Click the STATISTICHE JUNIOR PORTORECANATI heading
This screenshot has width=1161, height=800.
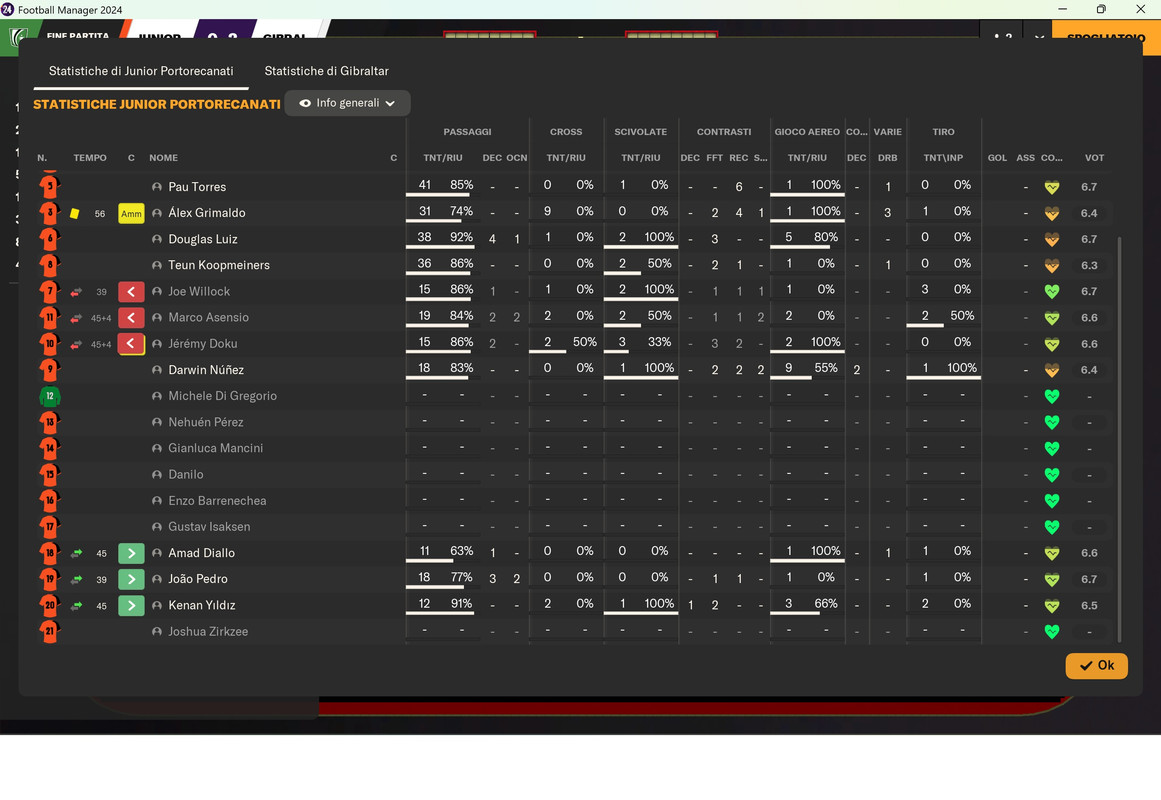click(156, 104)
